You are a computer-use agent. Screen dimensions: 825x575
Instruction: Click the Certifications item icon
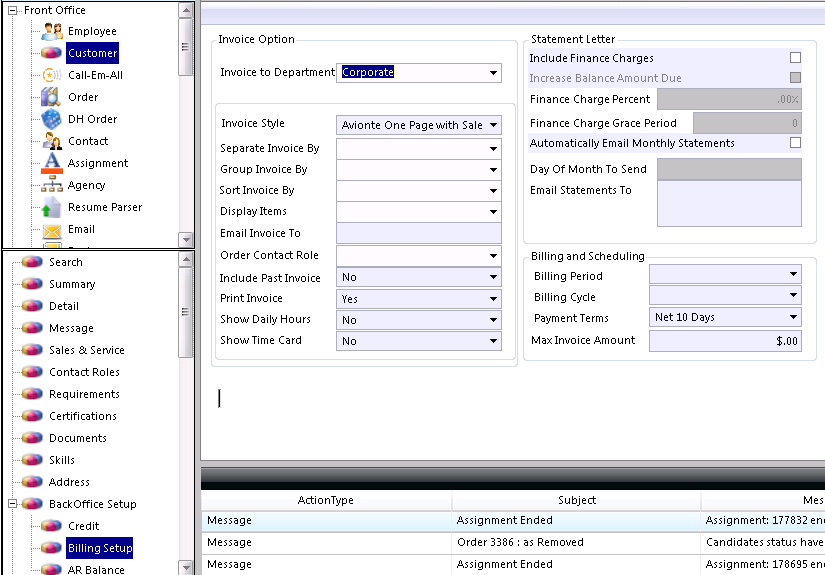32,416
